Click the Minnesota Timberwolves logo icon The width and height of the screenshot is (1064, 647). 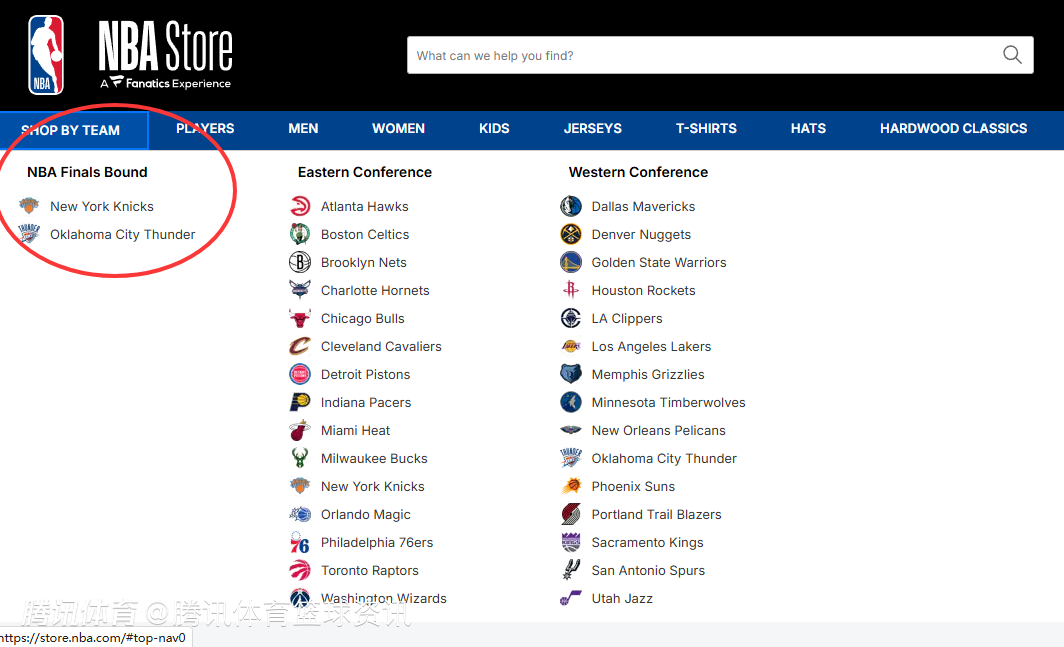pyautogui.click(x=571, y=402)
